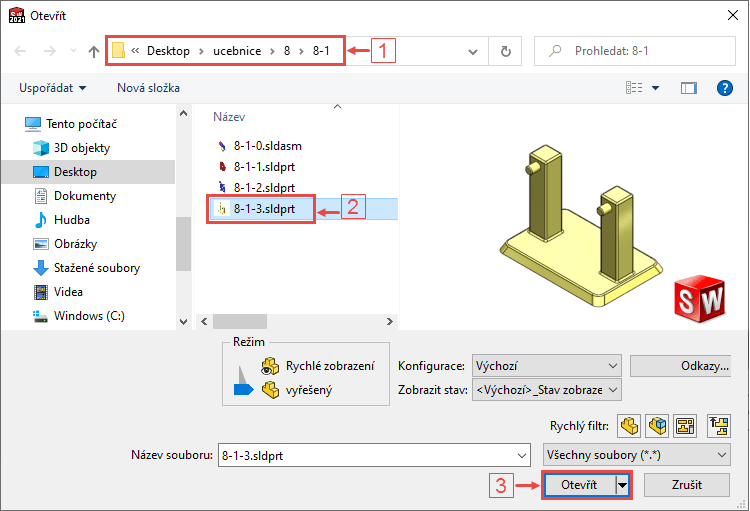Select Dokumenty in the navigation pane
750x511 pixels.
pyautogui.click(x=85, y=196)
